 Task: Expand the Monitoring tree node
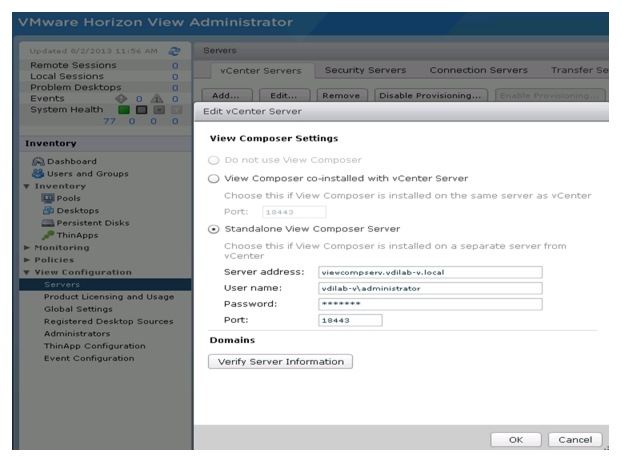click(27, 248)
